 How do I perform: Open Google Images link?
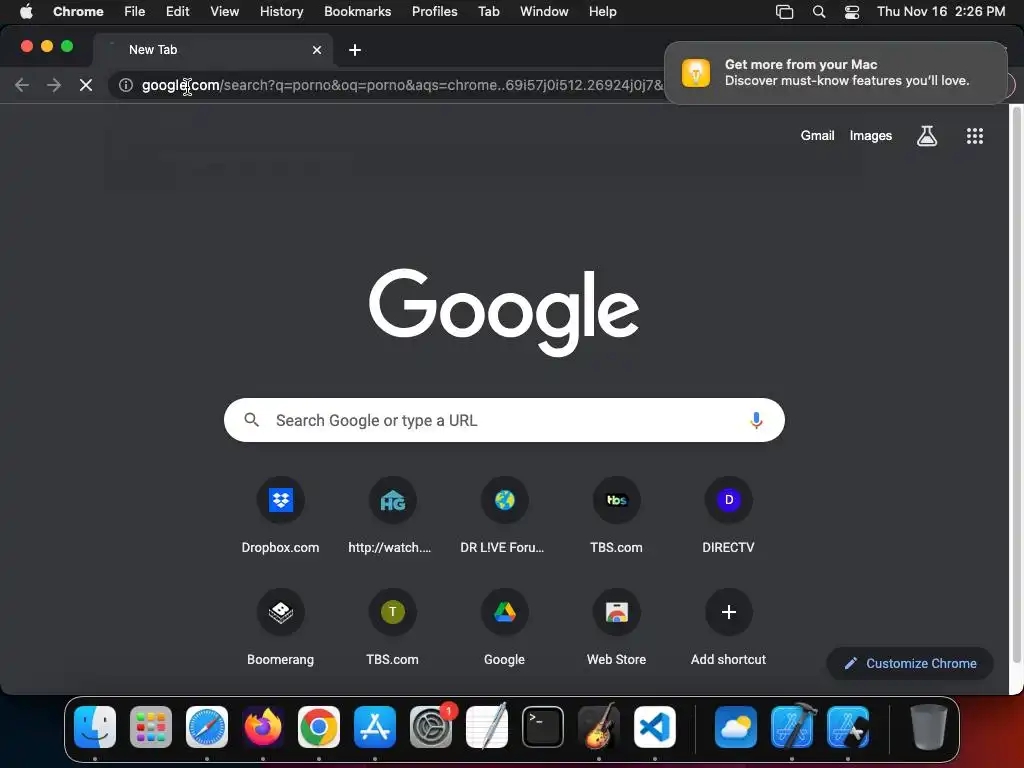point(871,135)
